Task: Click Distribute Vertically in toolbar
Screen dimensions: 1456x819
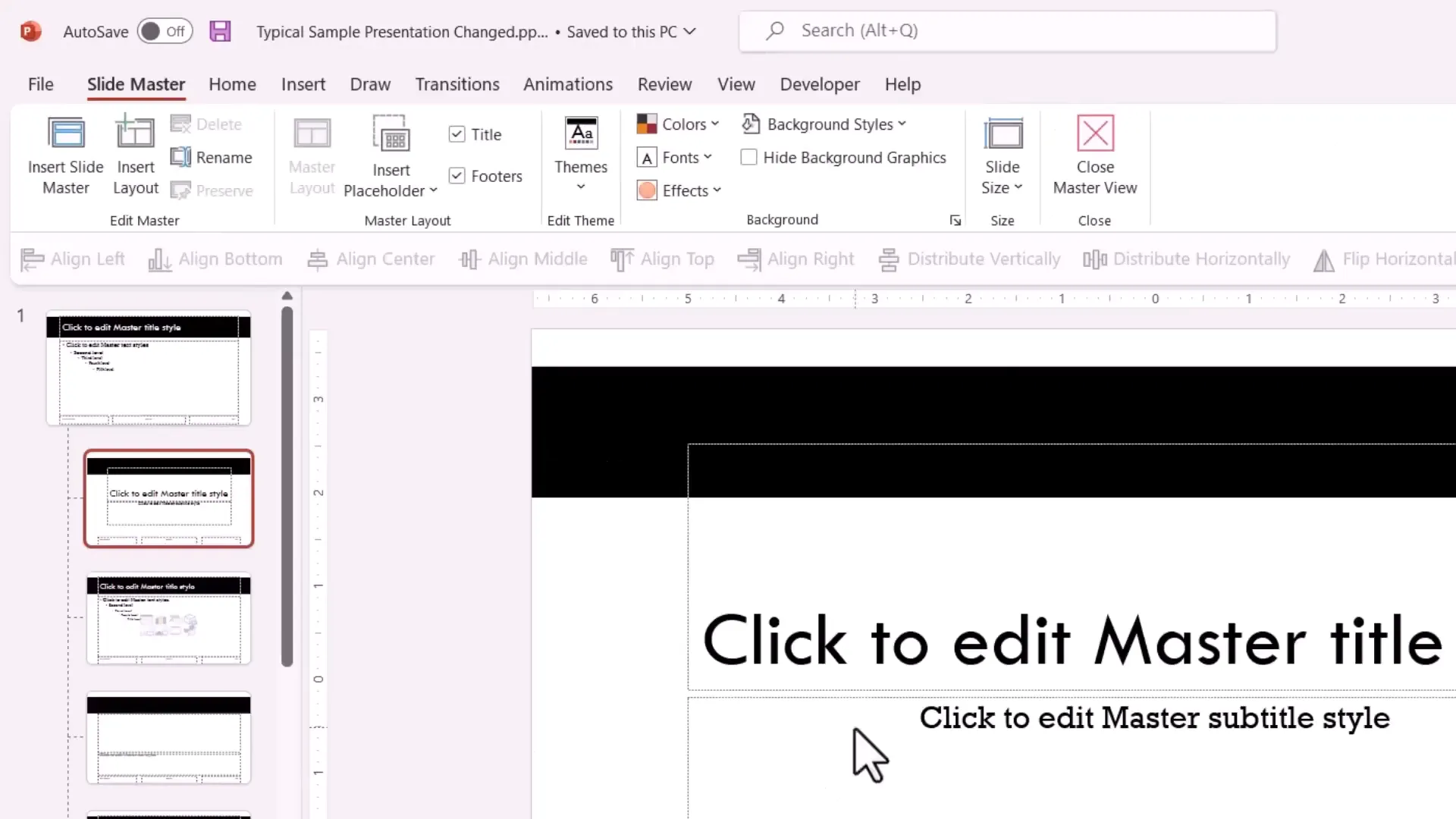Action: point(970,259)
